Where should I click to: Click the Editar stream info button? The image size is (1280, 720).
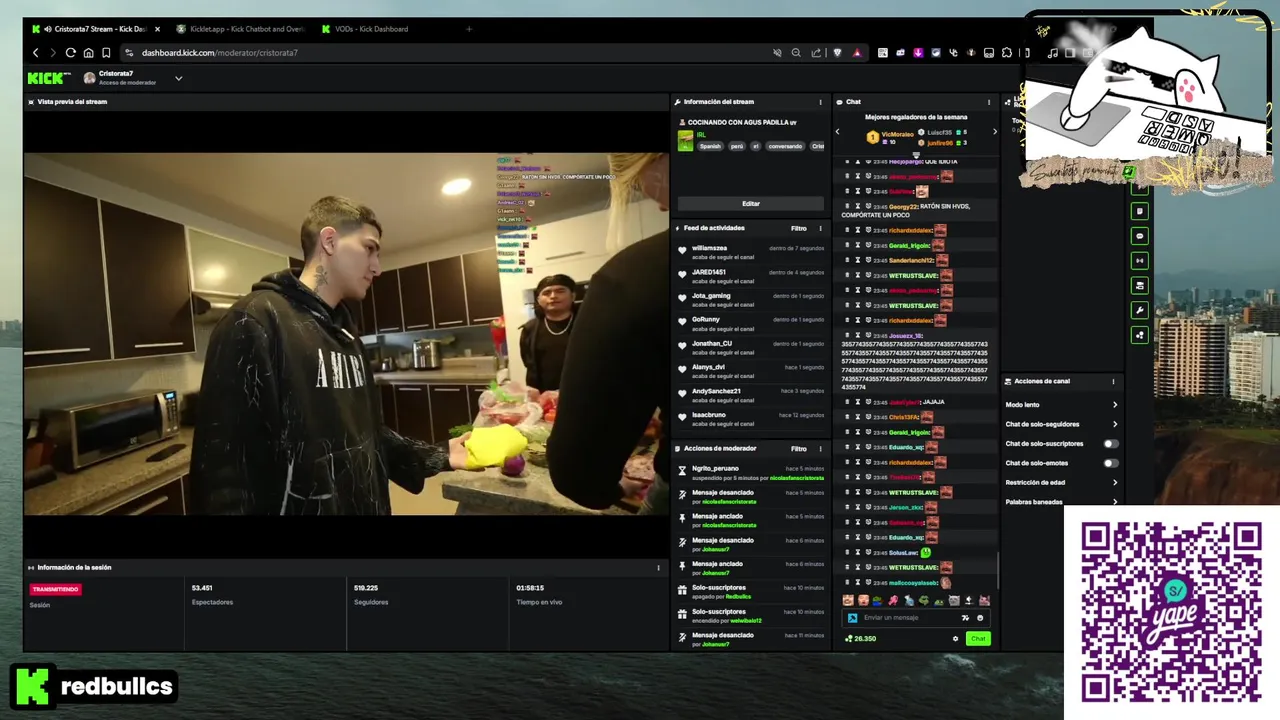pyautogui.click(x=751, y=203)
